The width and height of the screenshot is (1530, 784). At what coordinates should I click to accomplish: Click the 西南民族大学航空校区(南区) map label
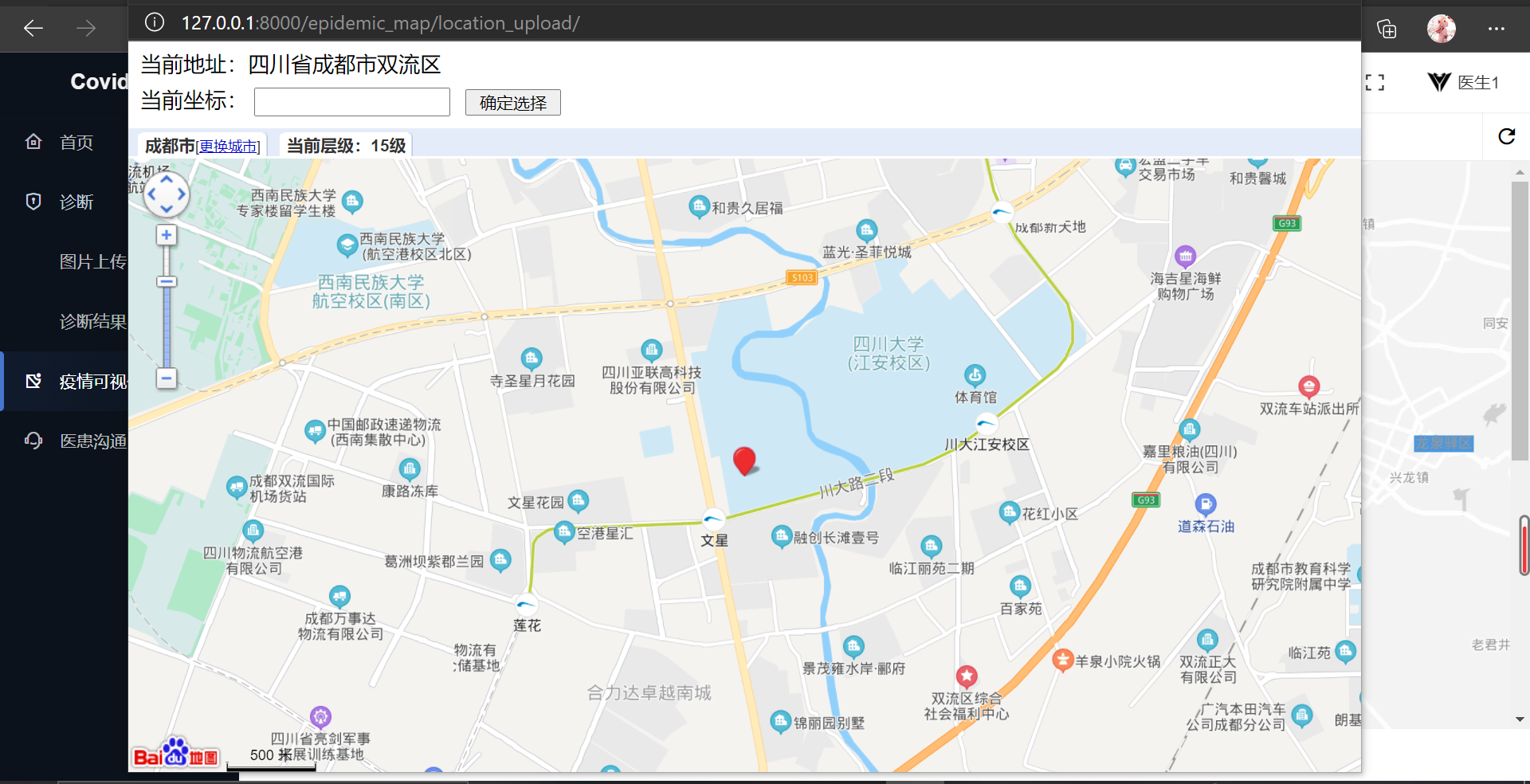pyautogui.click(x=371, y=292)
